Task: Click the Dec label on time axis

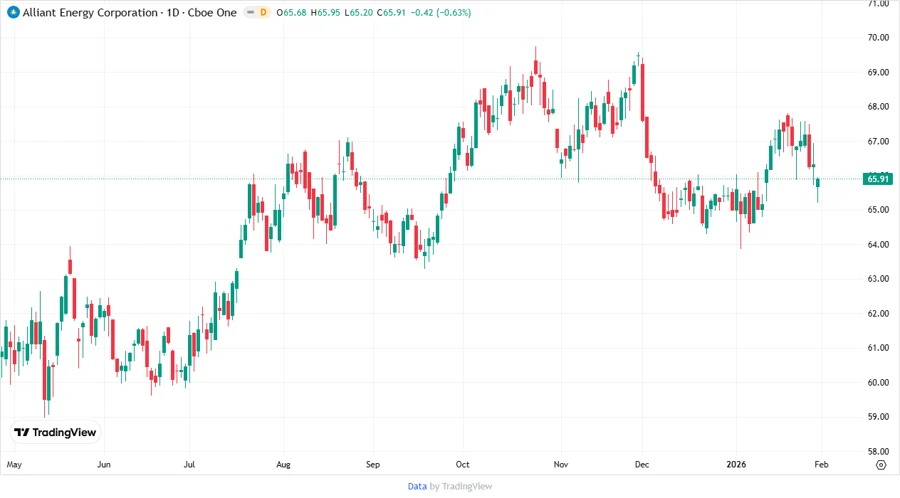Action: click(x=642, y=464)
